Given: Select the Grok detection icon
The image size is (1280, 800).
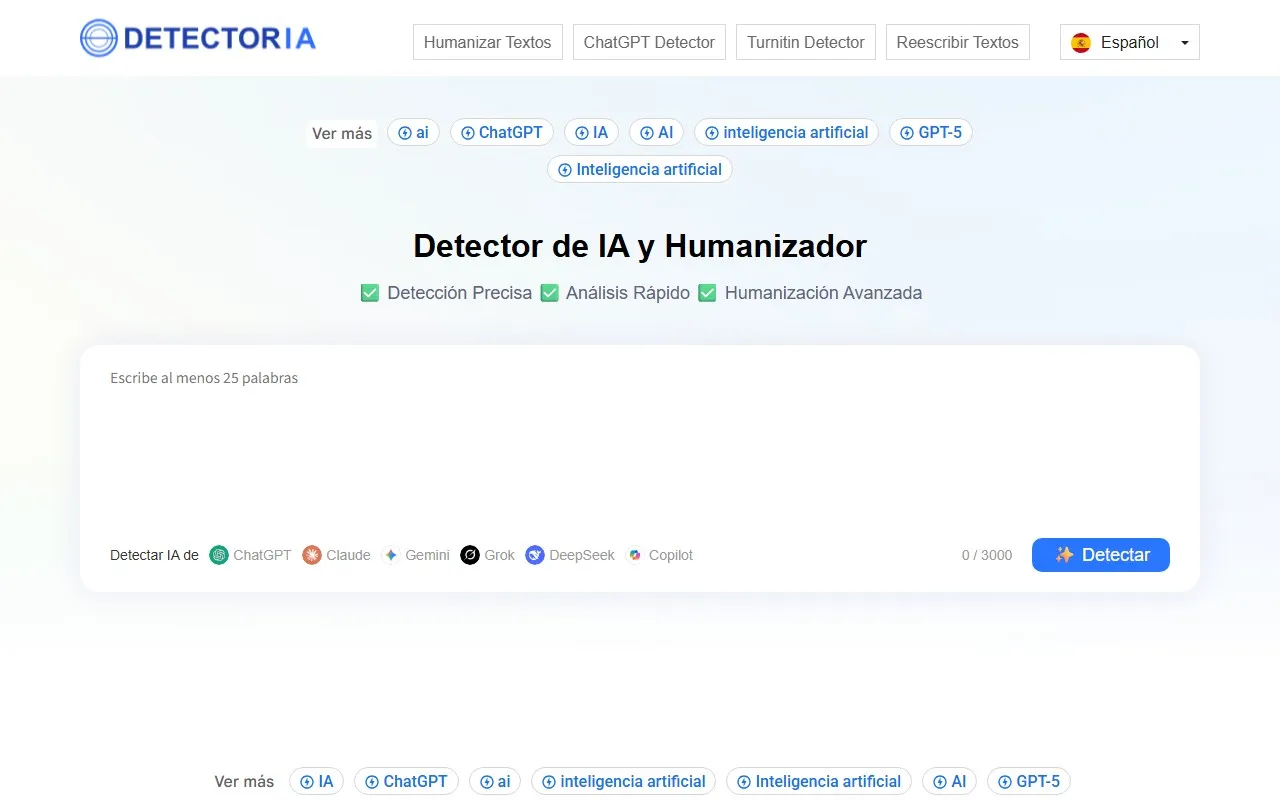Looking at the screenshot, I should point(469,555).
